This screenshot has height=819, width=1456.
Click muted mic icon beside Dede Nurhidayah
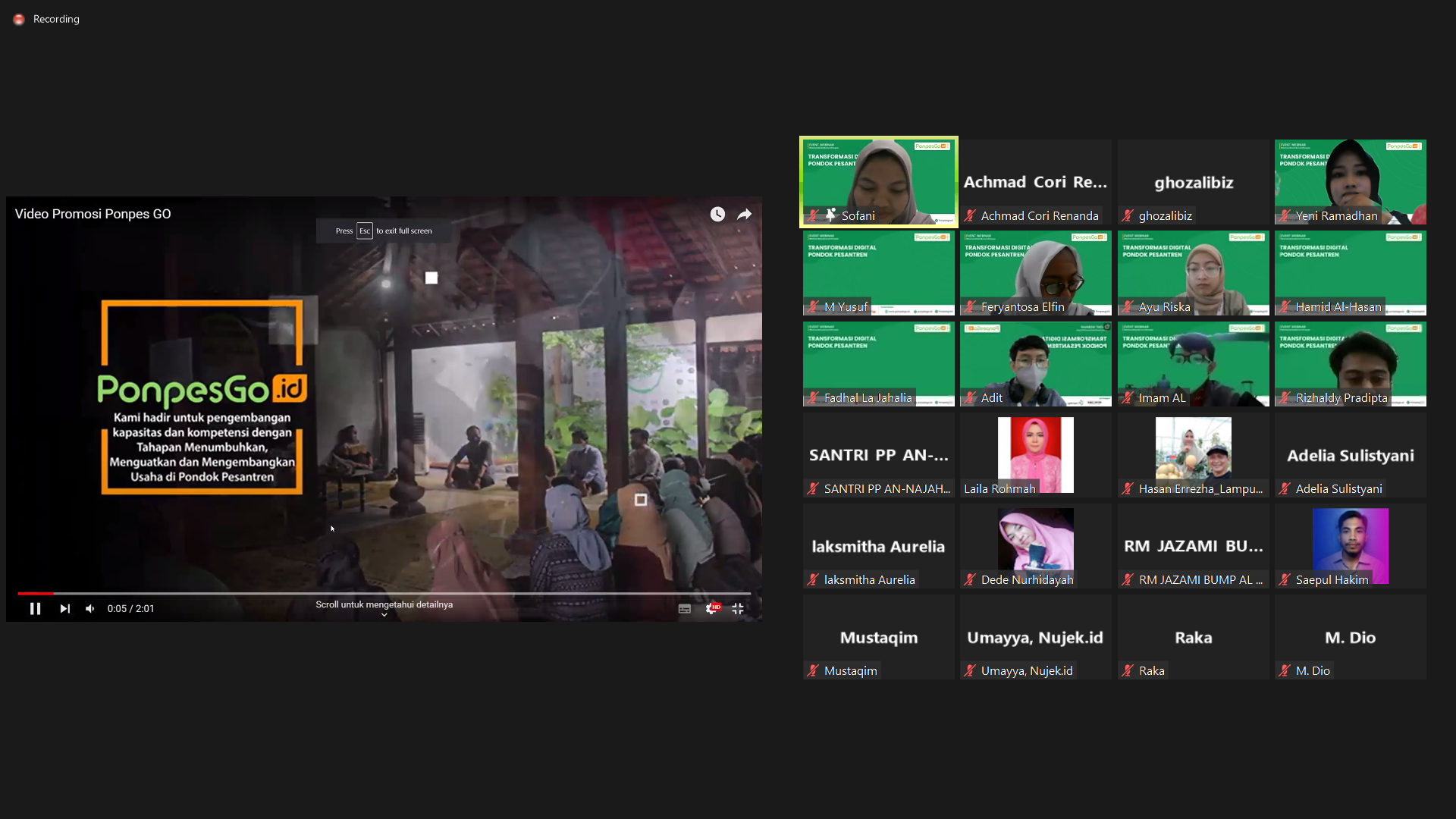(970, 579)
